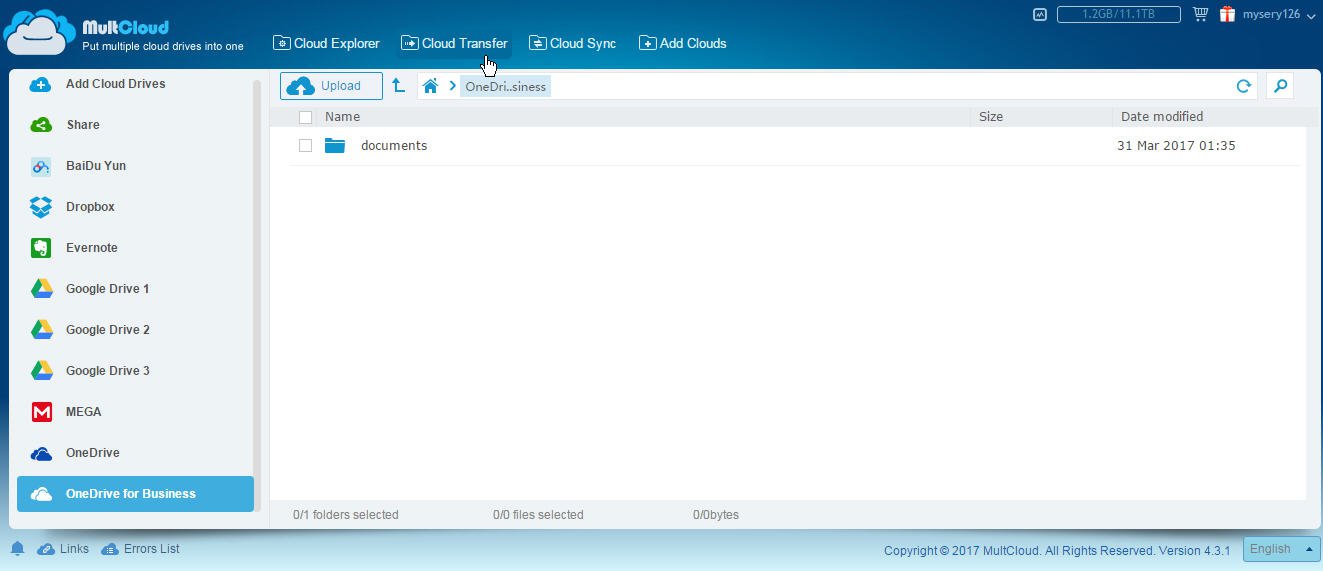Open the Errors List link

(152, 549)
